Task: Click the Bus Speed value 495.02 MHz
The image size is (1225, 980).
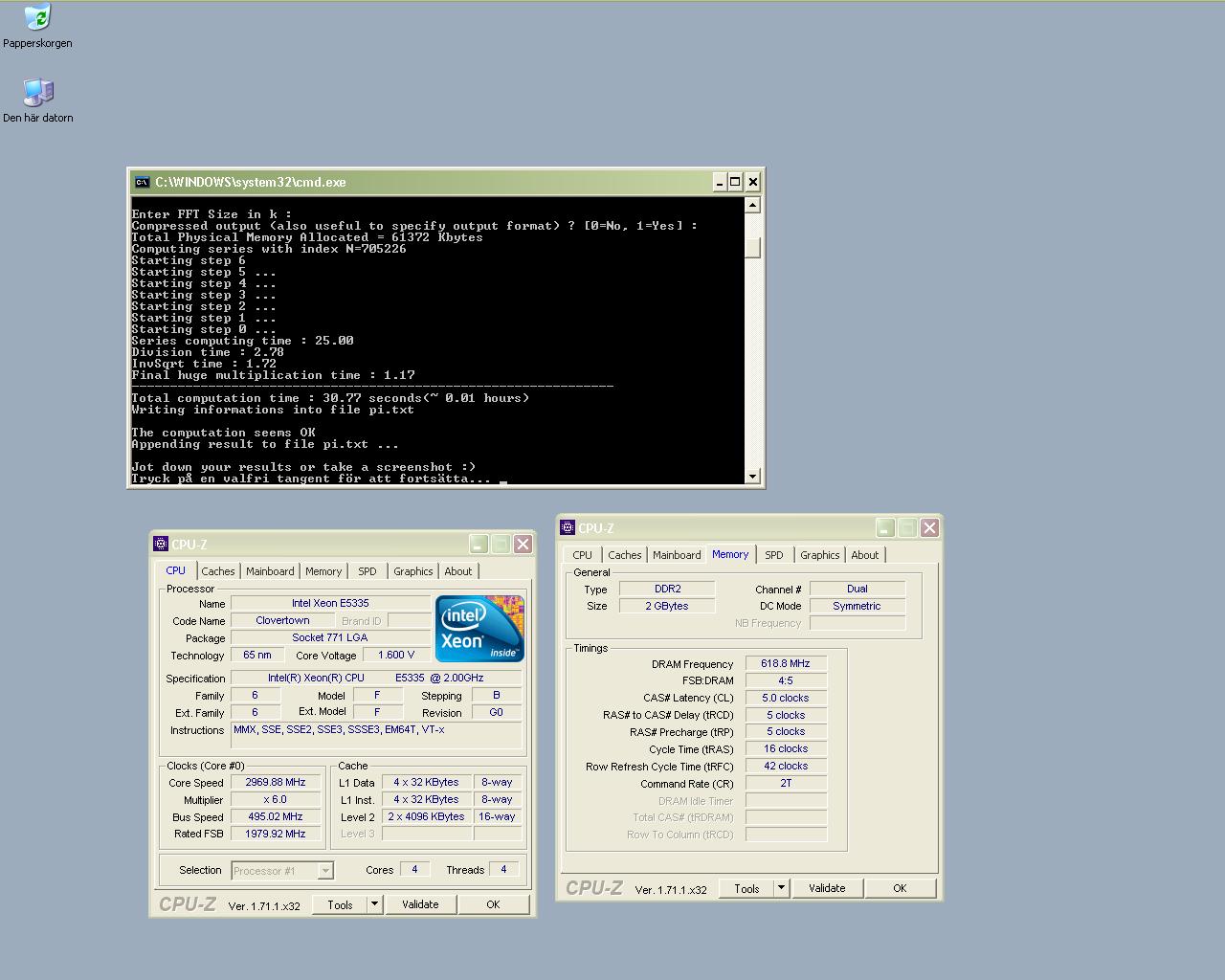Action: [276, 816]
